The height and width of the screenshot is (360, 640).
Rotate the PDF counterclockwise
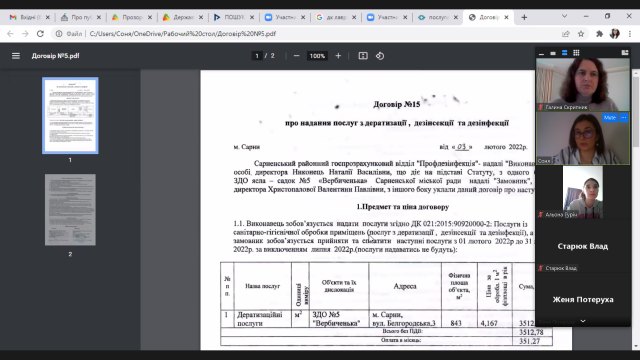click(x=380, y=56)
